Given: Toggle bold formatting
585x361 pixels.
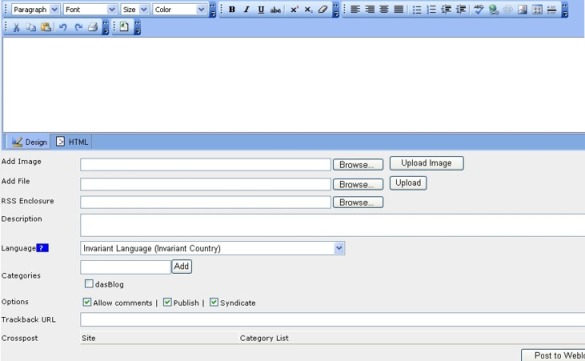Looking at the screenshot, I should pos(232,9).
